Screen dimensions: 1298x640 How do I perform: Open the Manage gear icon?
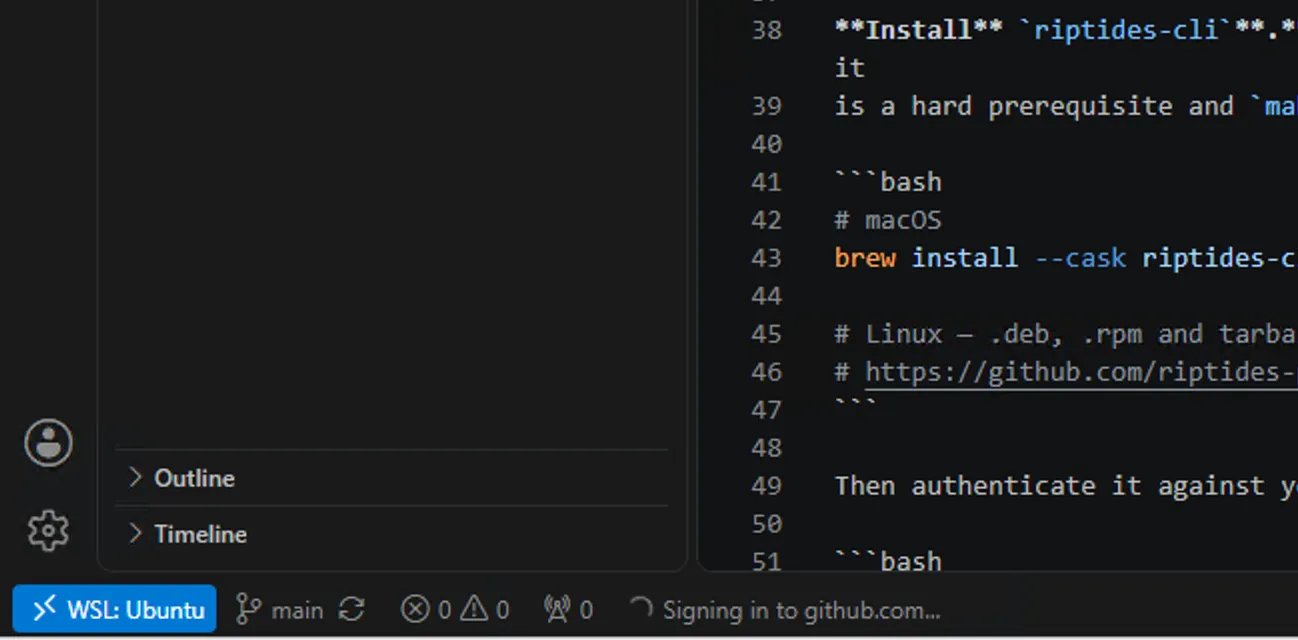point(48,530)
